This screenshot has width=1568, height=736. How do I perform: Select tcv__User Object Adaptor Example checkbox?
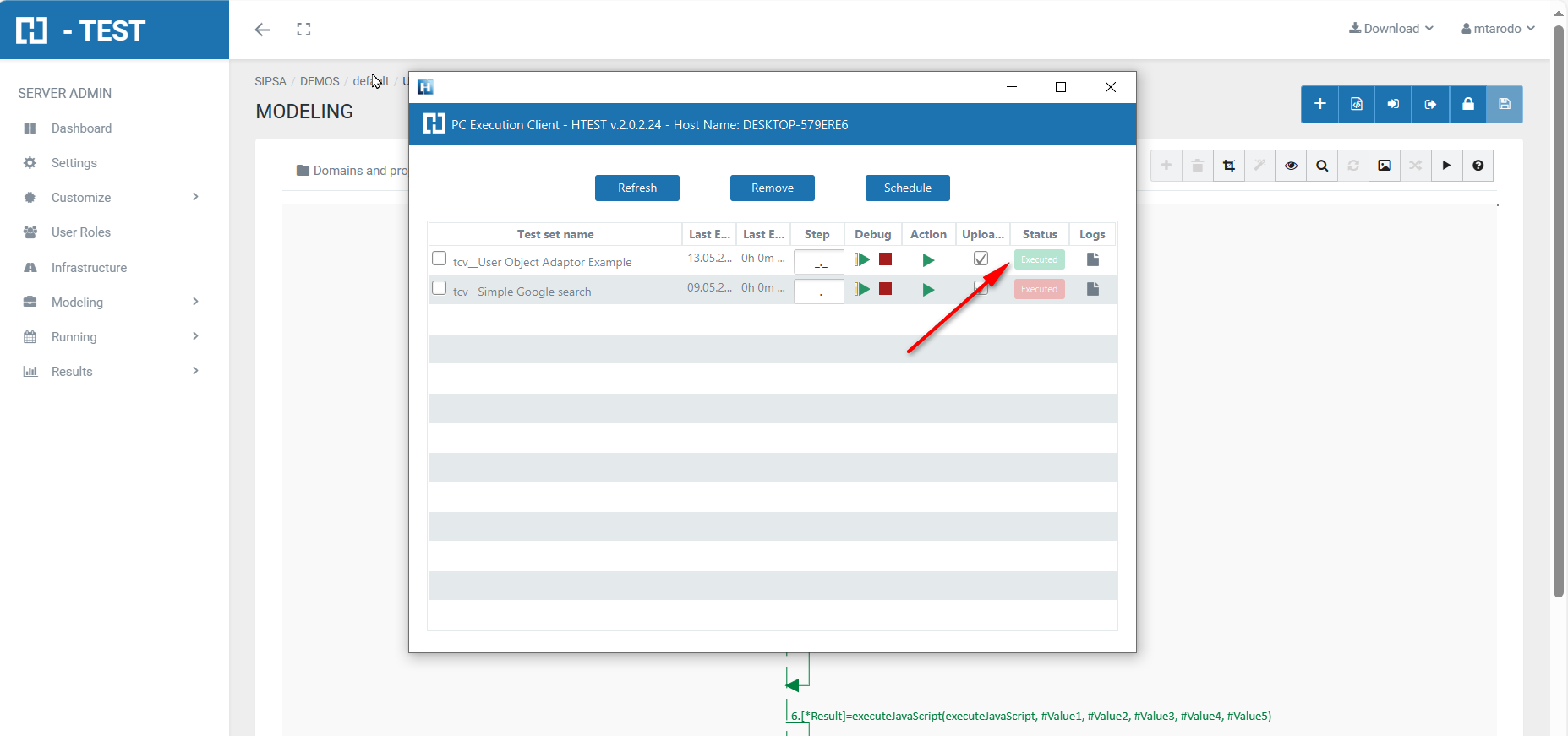tap(439, 259)
